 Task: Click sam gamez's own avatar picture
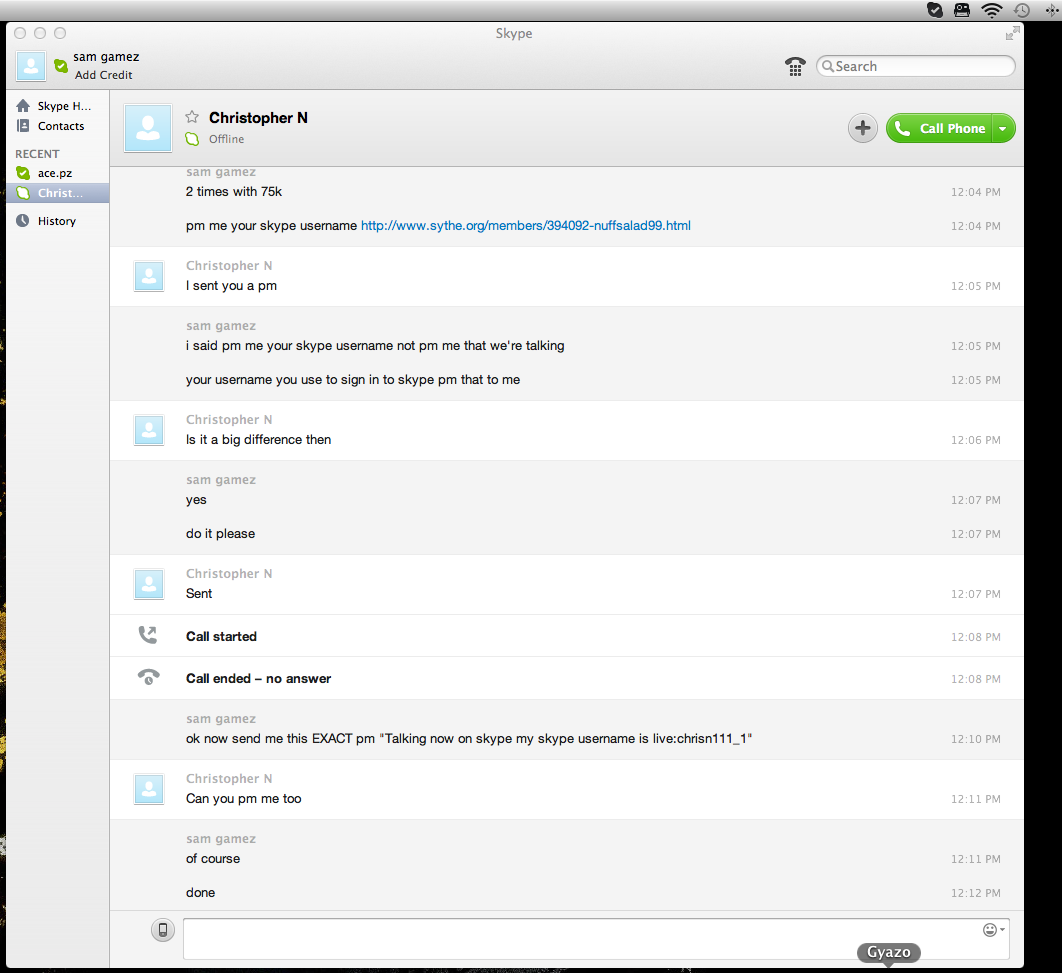(x=31, y=66)
